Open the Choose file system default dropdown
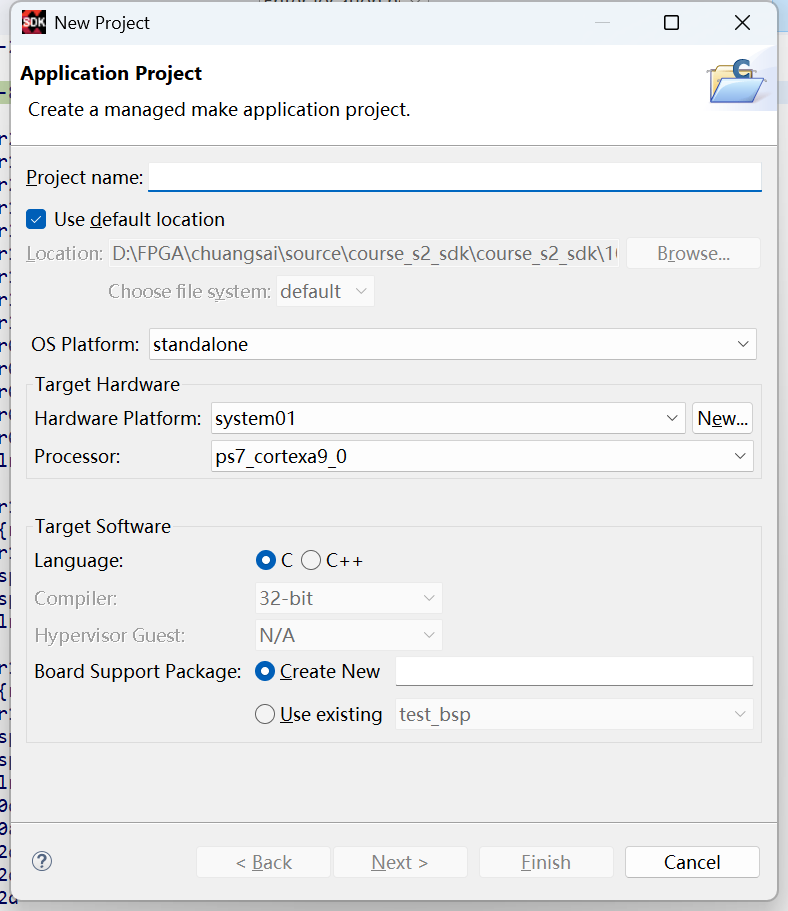The height and width of the screenshot is (911, 788). [x=325, y=291]
